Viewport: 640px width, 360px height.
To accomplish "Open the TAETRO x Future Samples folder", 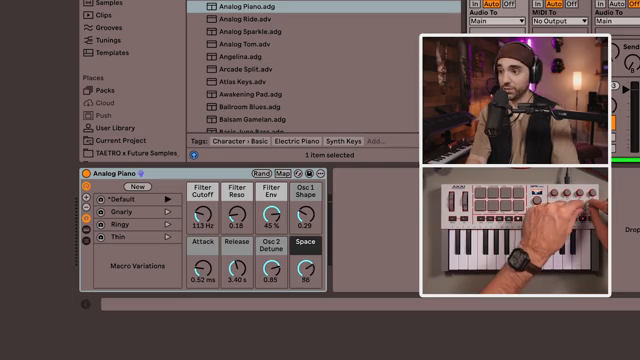I will click(136, 153).
